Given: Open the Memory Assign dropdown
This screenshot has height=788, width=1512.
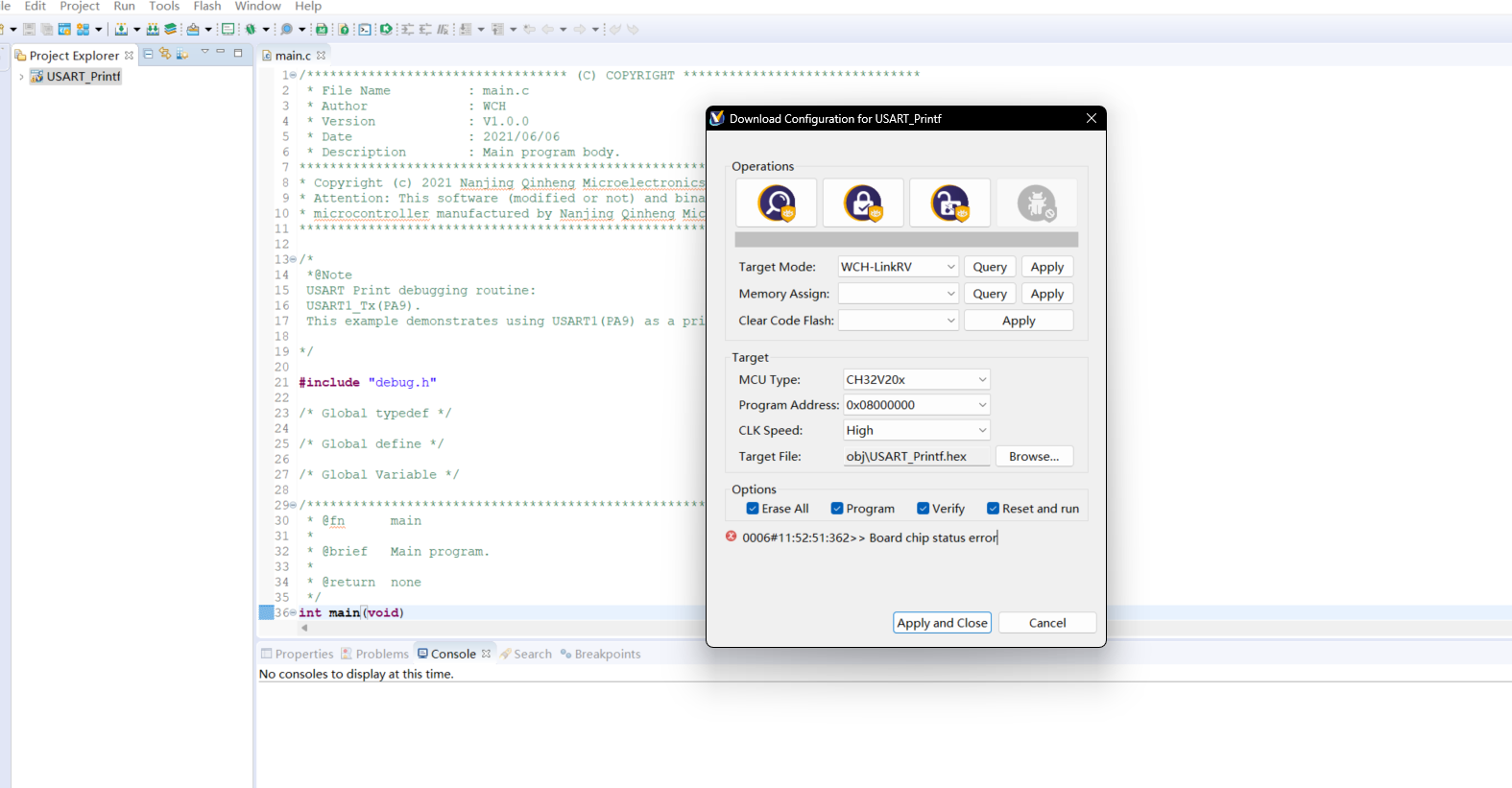Looking at the screenshot, I should (899, 294).
